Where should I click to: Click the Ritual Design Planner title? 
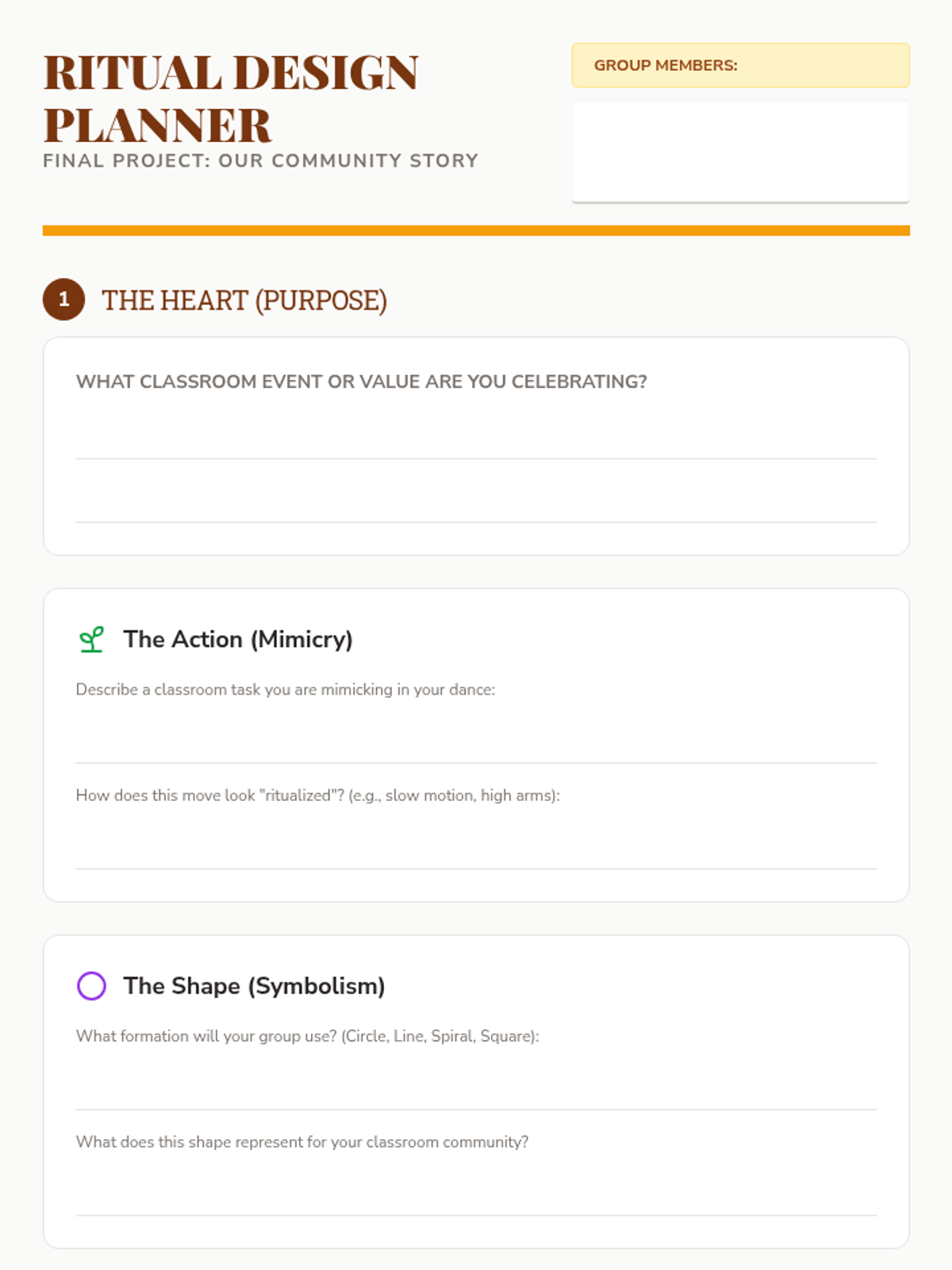[231, 98]
